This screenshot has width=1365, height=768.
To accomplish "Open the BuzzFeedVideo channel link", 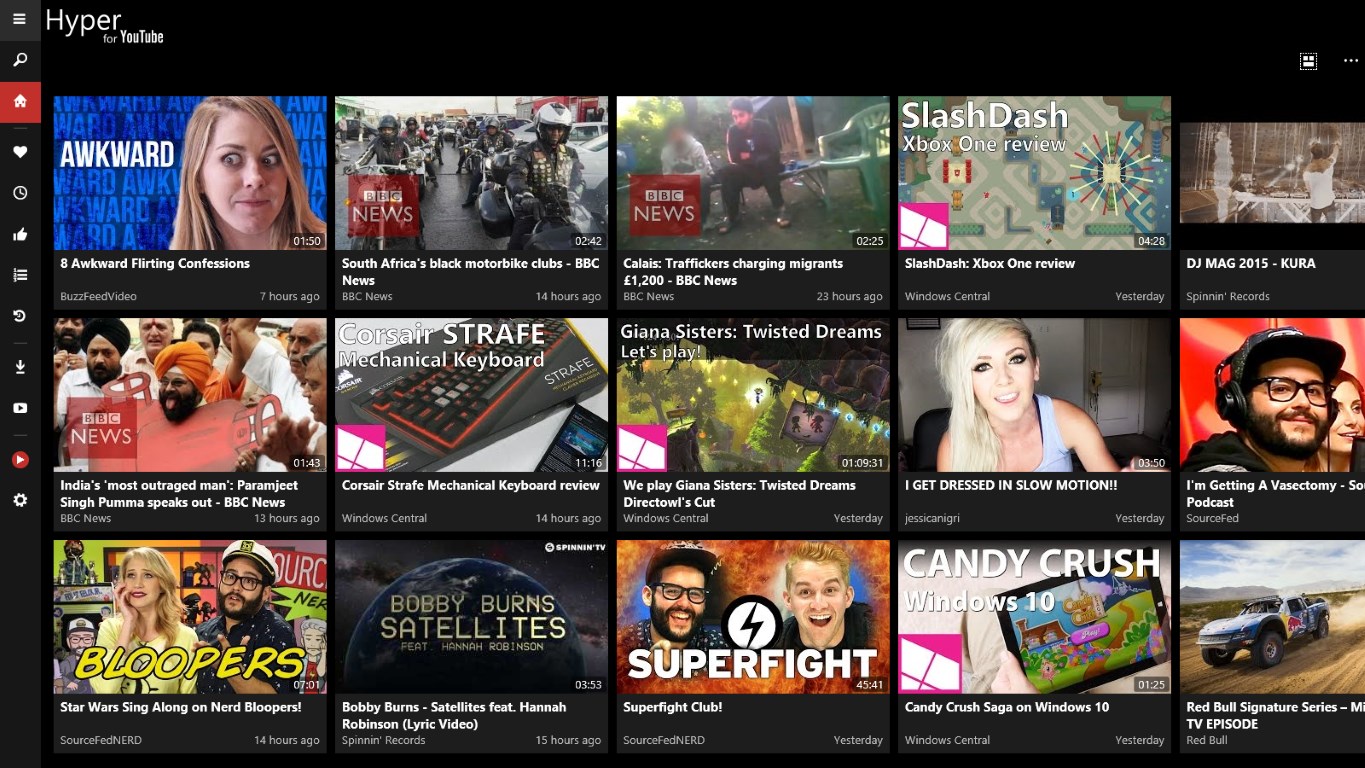I will coord(98,297).
